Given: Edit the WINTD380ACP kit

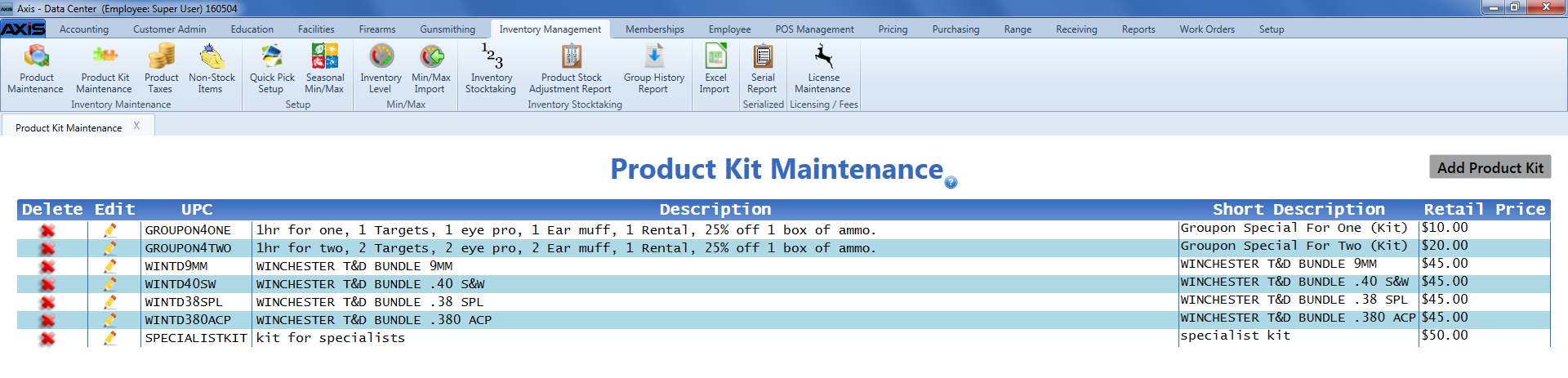Looking at the screenshot, I should click(x=110, y=320).
